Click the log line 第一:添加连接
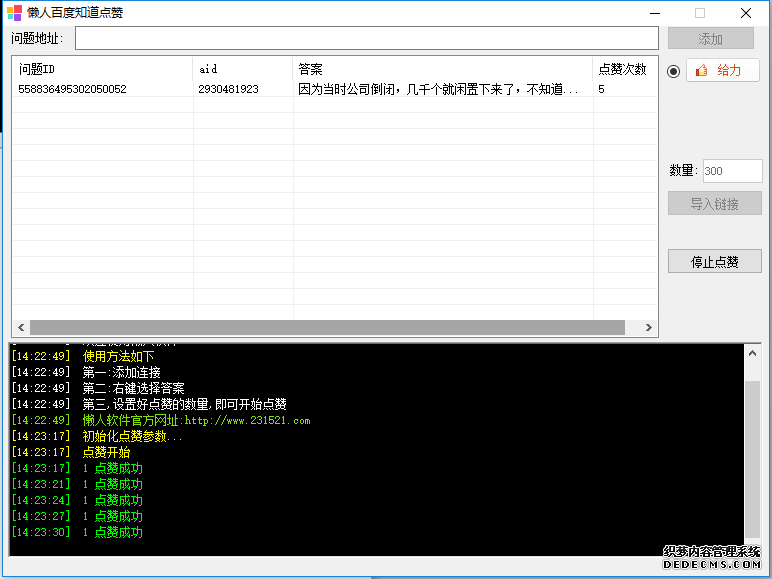The image size is (772, 579). click(122, 372)
